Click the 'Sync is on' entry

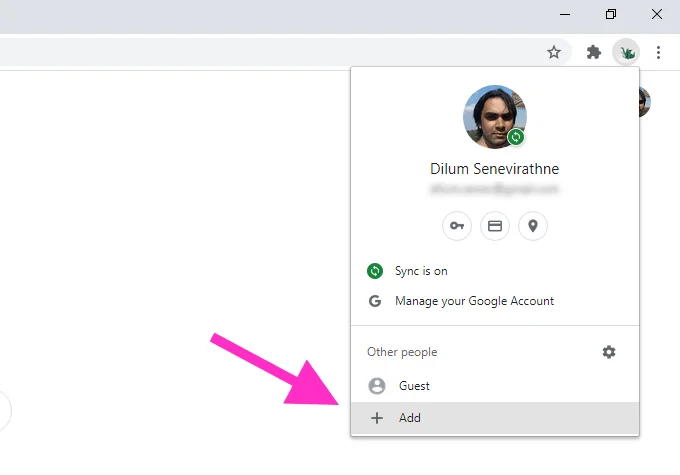pos(418,271)
